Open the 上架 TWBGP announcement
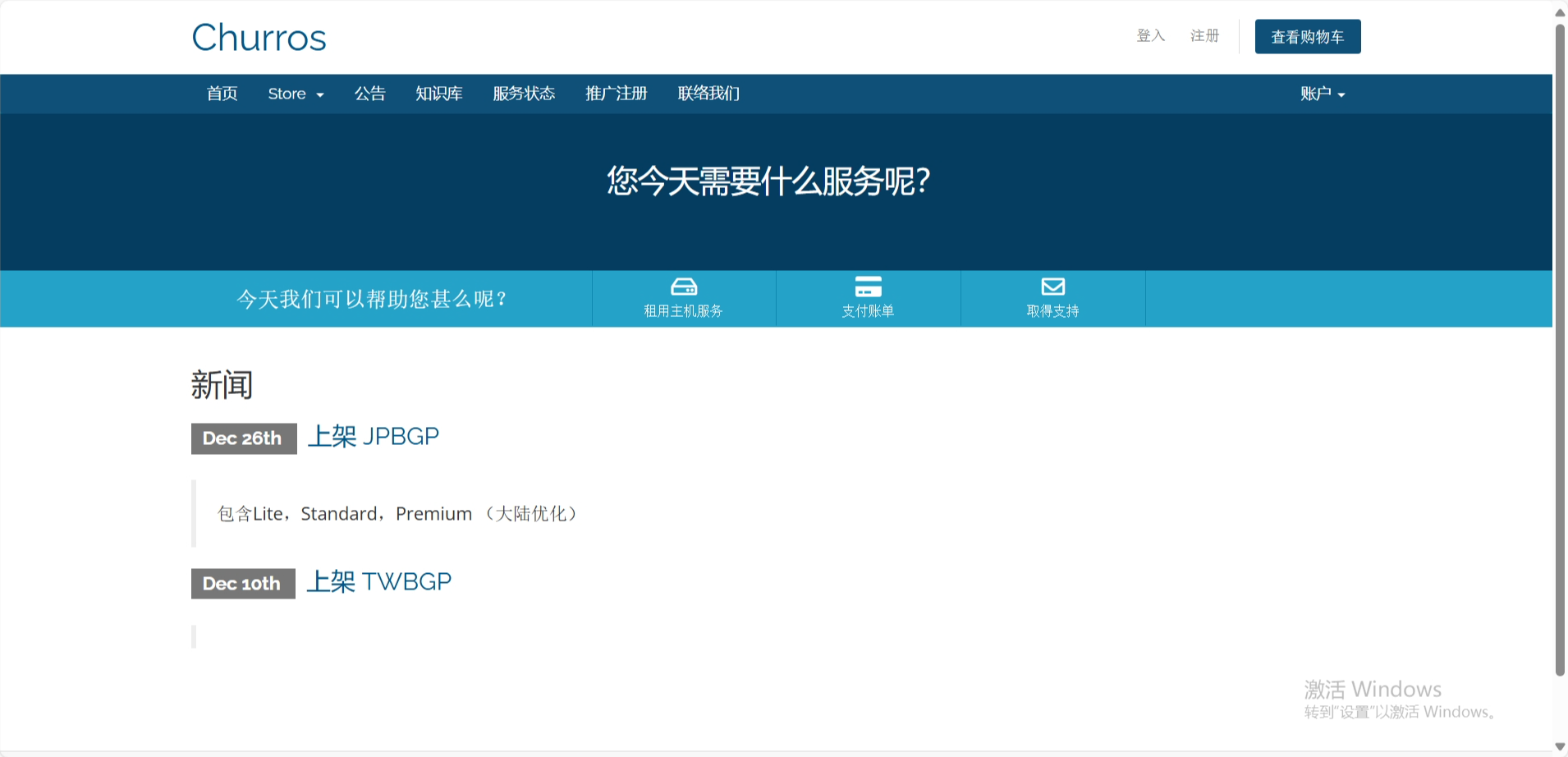 click(380, 582)
